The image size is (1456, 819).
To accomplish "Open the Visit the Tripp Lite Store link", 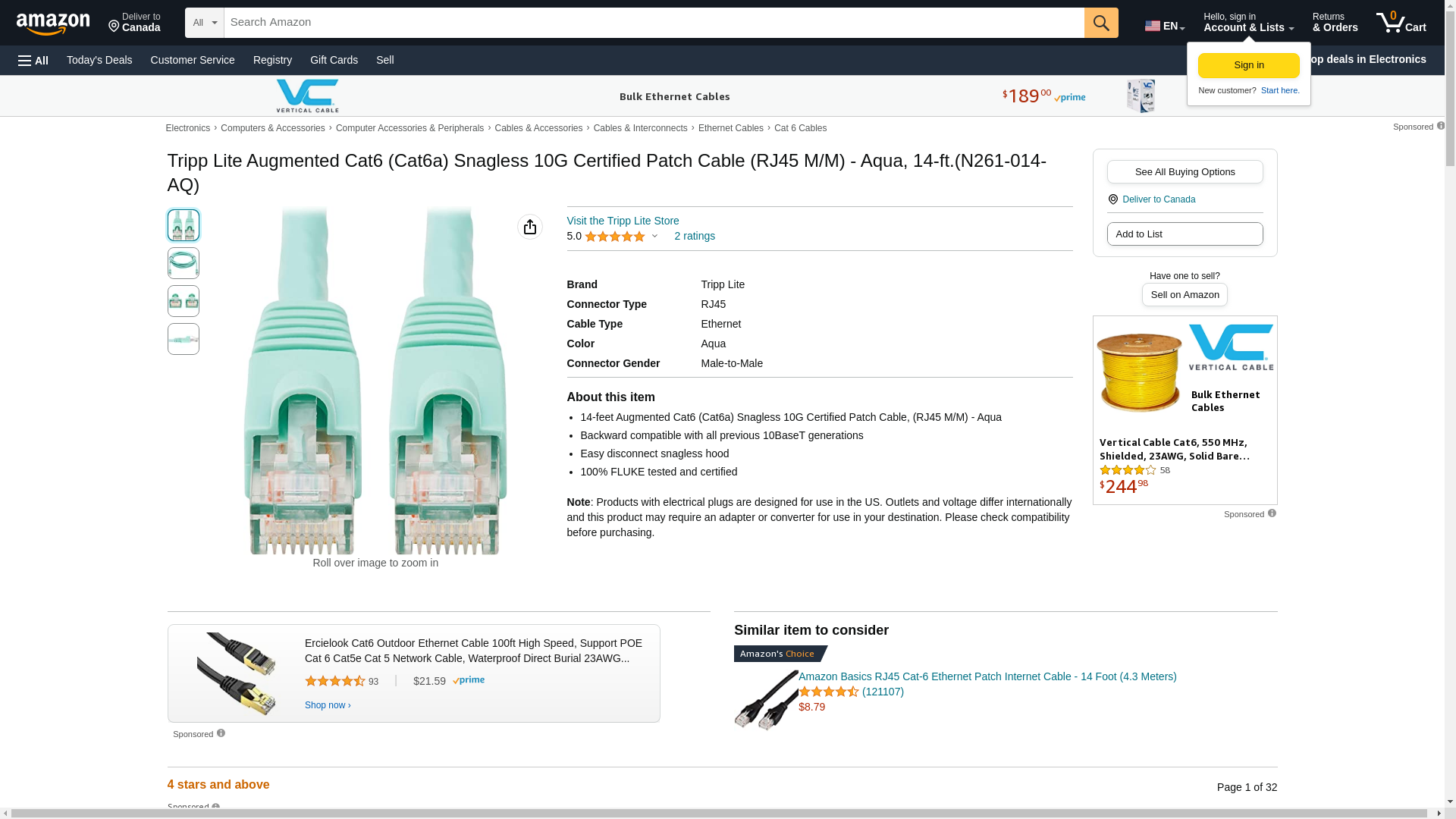I will [623, 221].
